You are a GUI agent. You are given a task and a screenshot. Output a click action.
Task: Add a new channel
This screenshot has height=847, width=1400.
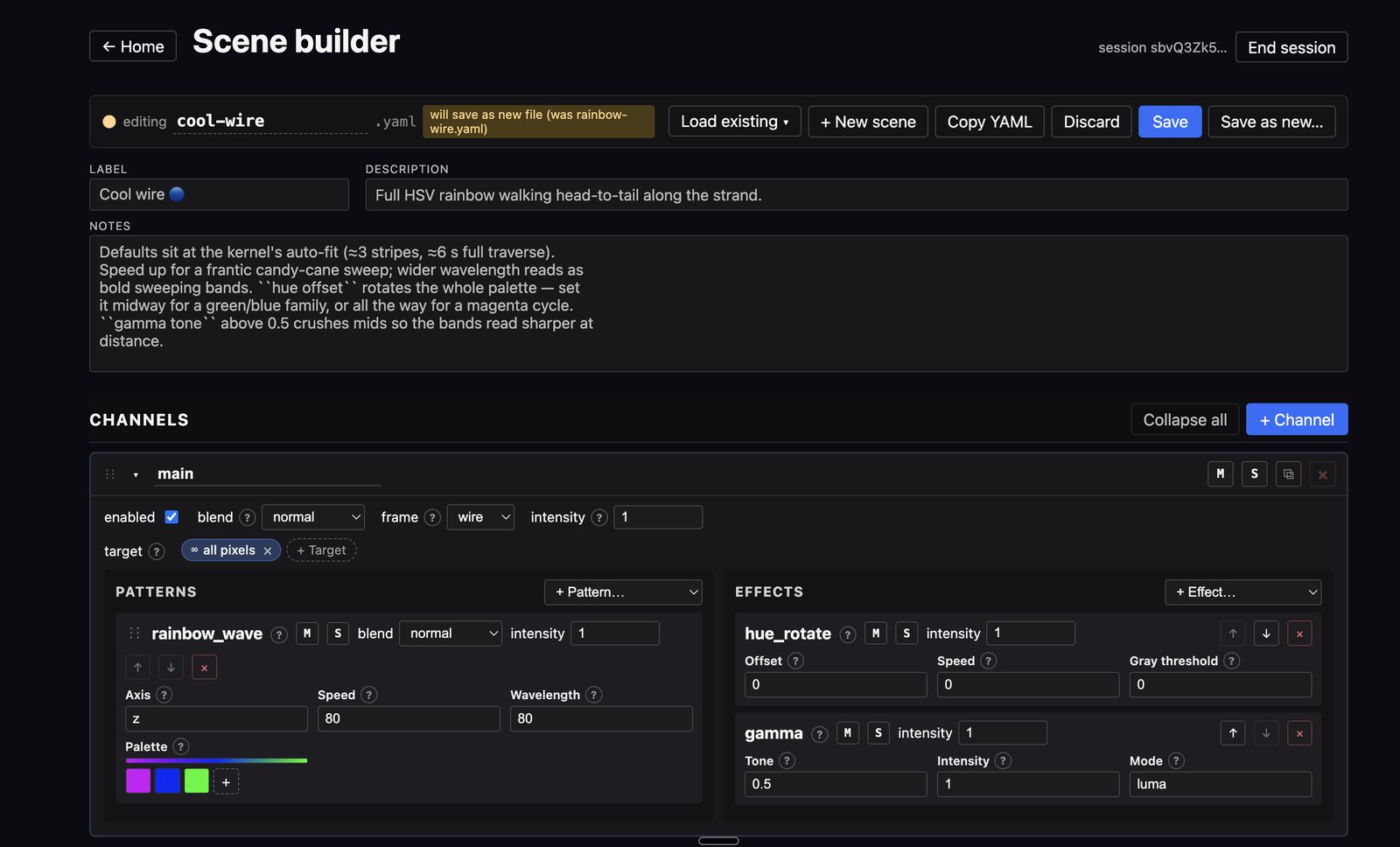pos(1297,419)
